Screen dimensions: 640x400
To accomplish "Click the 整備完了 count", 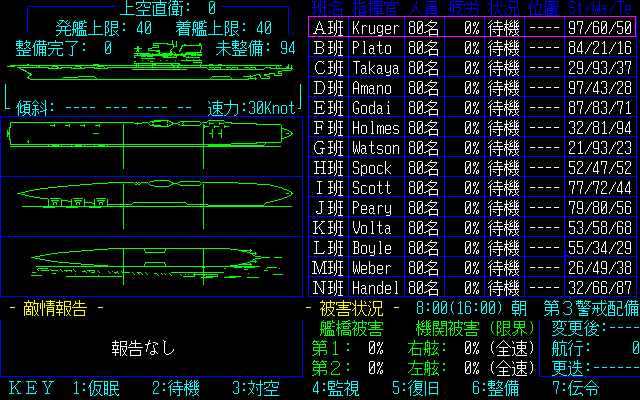I will click(108, 48).
